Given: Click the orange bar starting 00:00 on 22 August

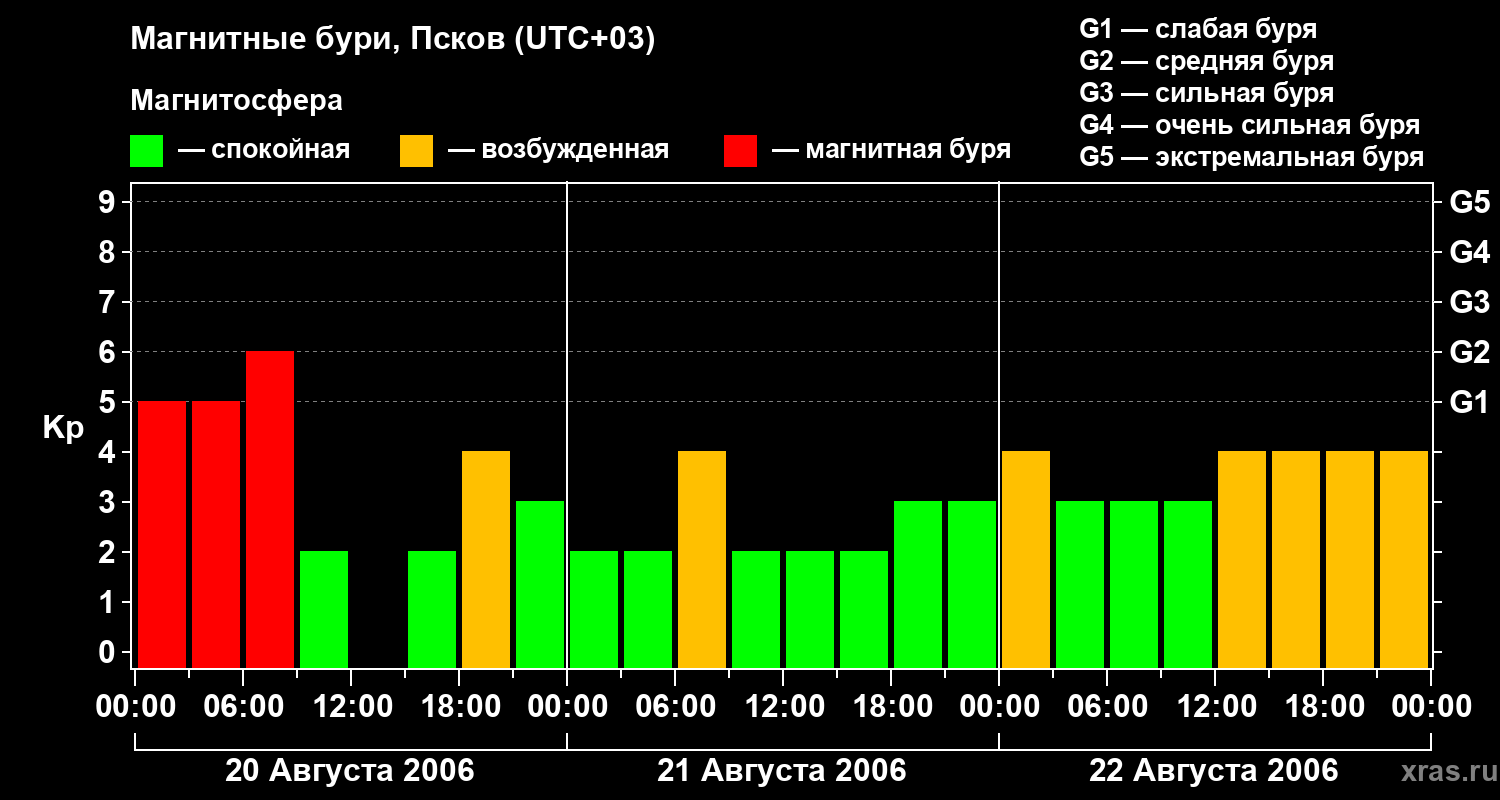Looking at the screenshot, I should point(1026,560).
